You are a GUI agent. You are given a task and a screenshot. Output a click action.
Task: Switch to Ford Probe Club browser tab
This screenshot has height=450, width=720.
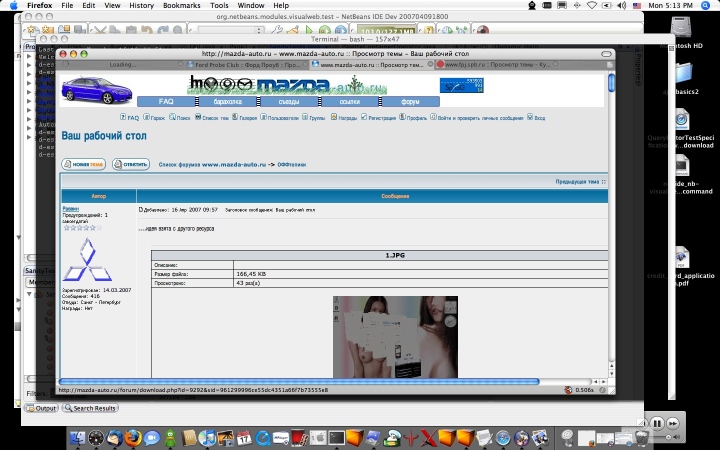248,65
